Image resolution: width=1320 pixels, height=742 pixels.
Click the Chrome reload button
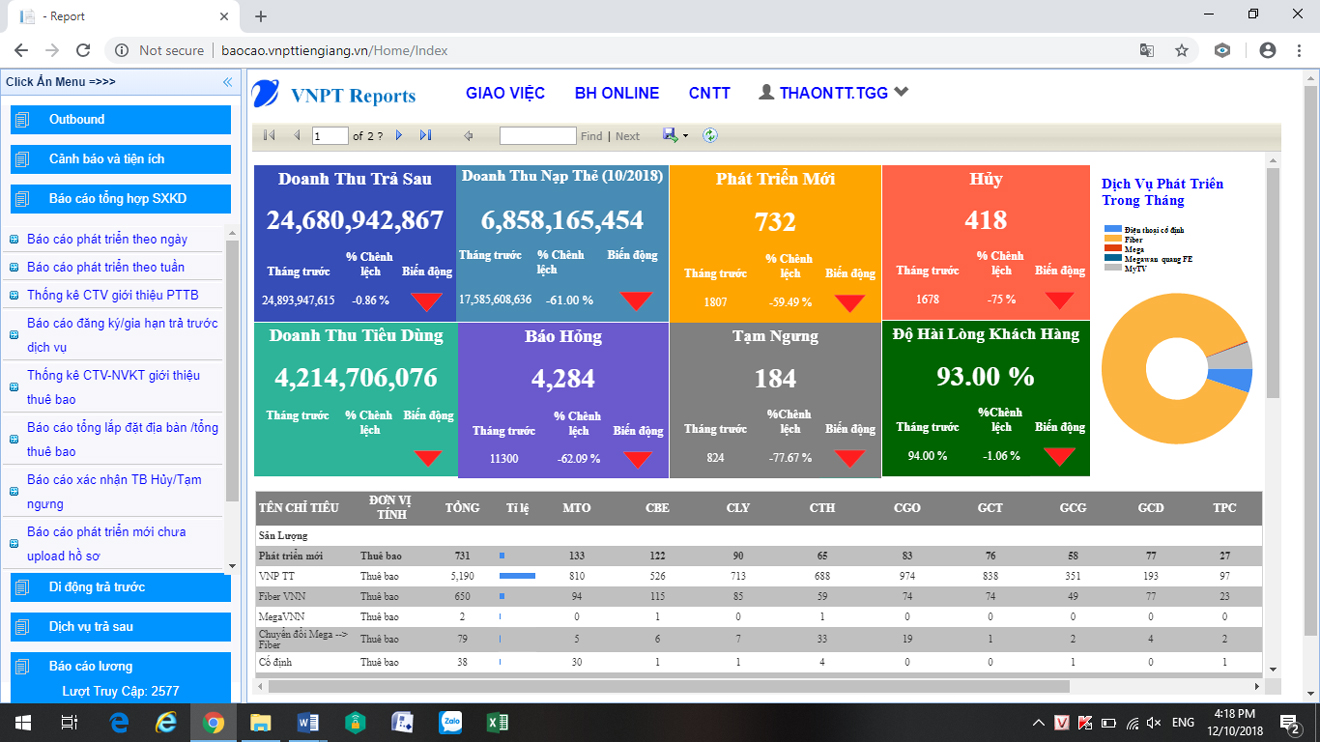tap(83, 50)
